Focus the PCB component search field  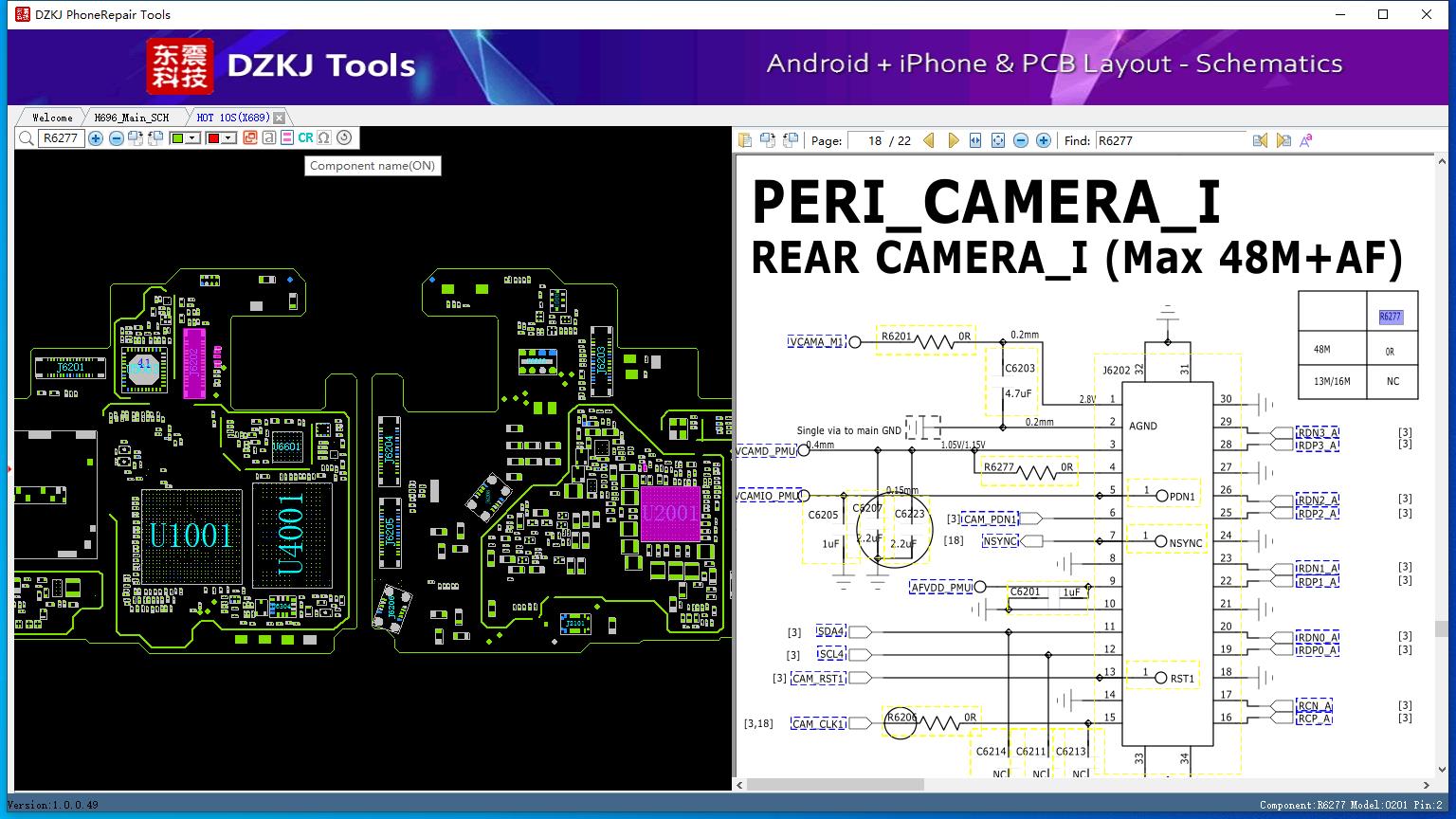[x=61, y=138]
